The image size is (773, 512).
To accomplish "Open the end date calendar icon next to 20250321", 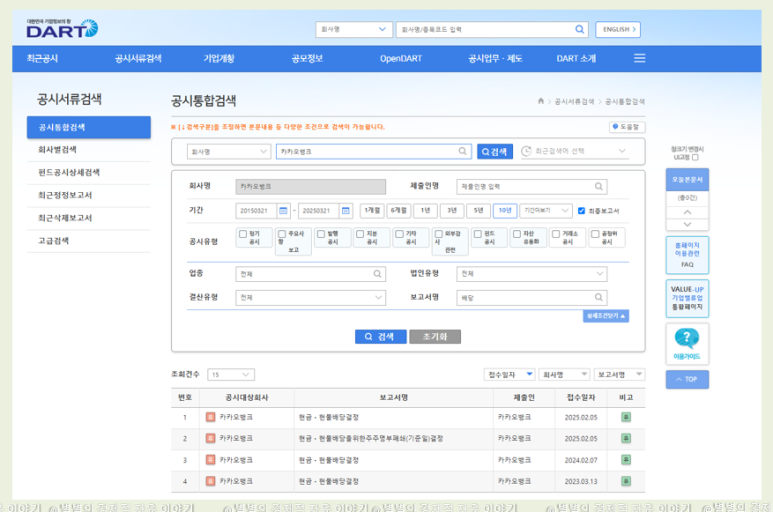I will (346, 210).
